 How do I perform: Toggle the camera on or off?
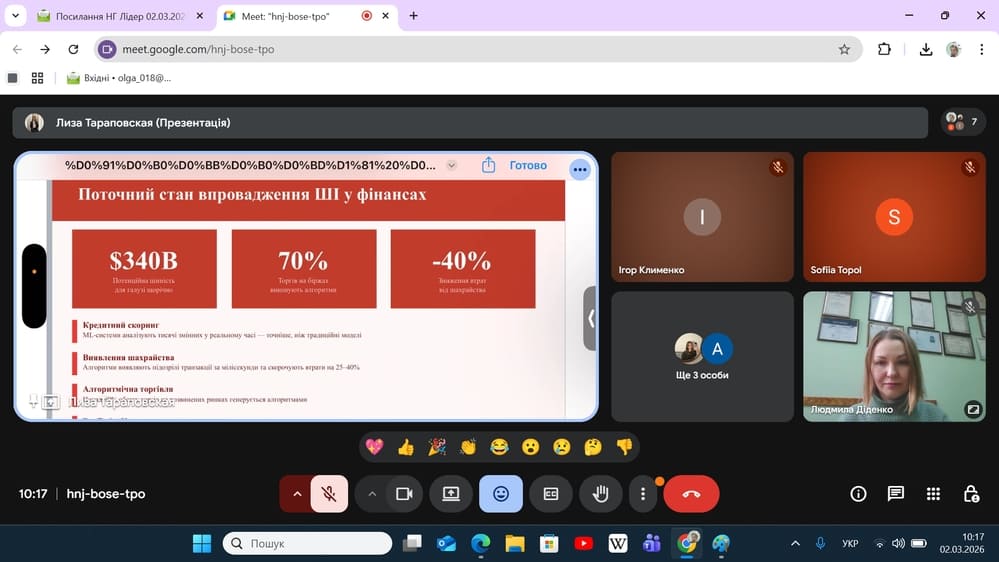pos(404,494)
